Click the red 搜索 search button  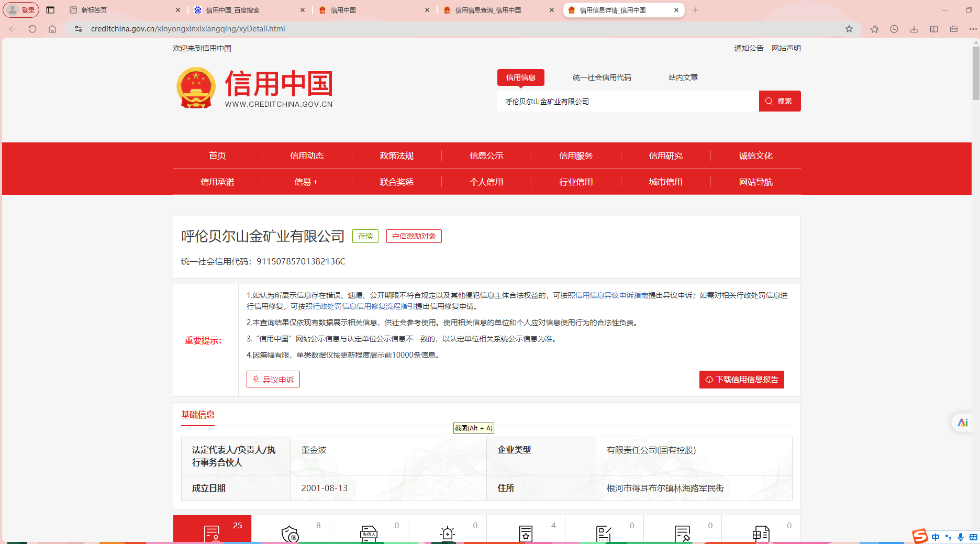[x=779, y=101]
